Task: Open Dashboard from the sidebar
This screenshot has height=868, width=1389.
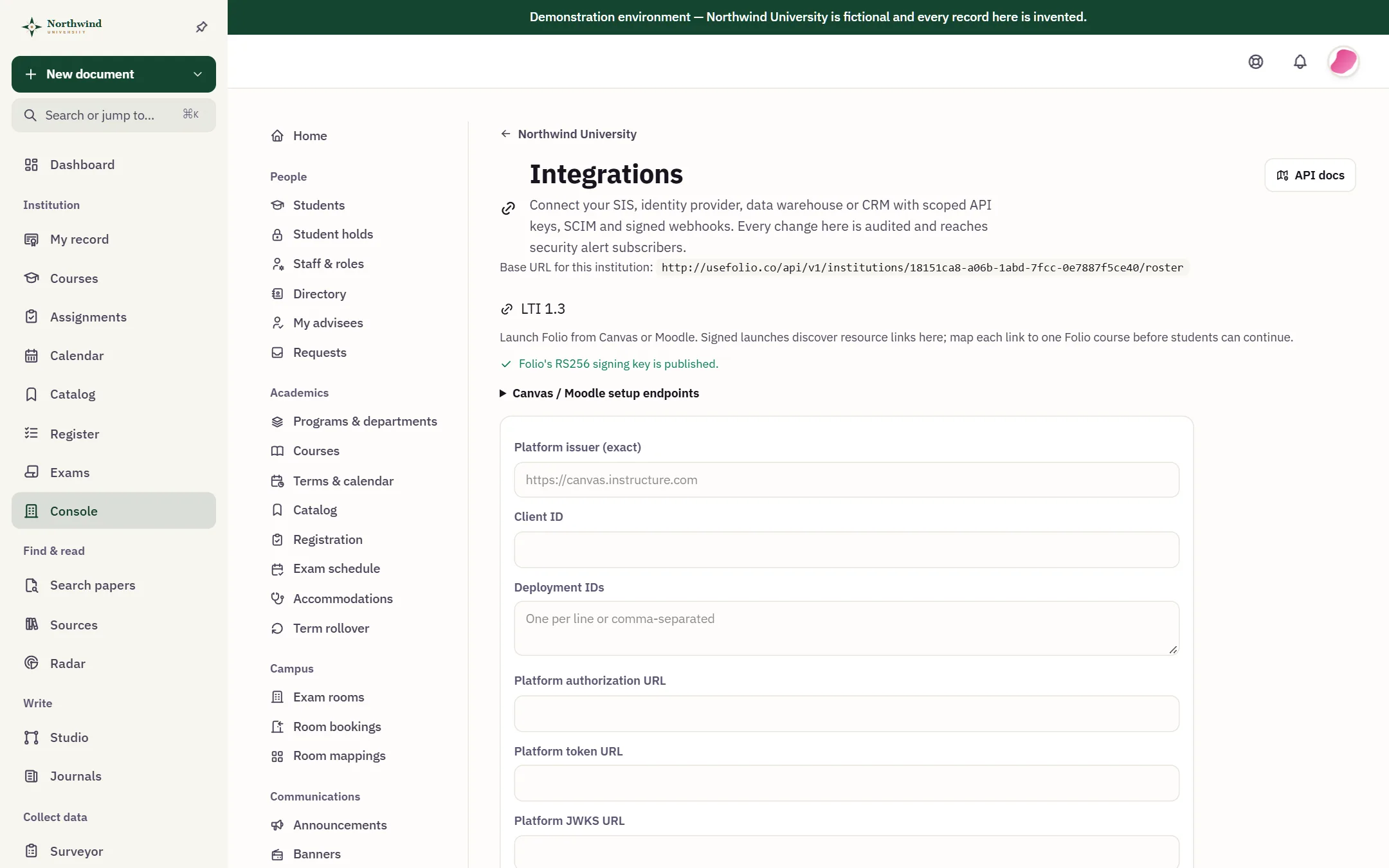Action: pos(114,165)
